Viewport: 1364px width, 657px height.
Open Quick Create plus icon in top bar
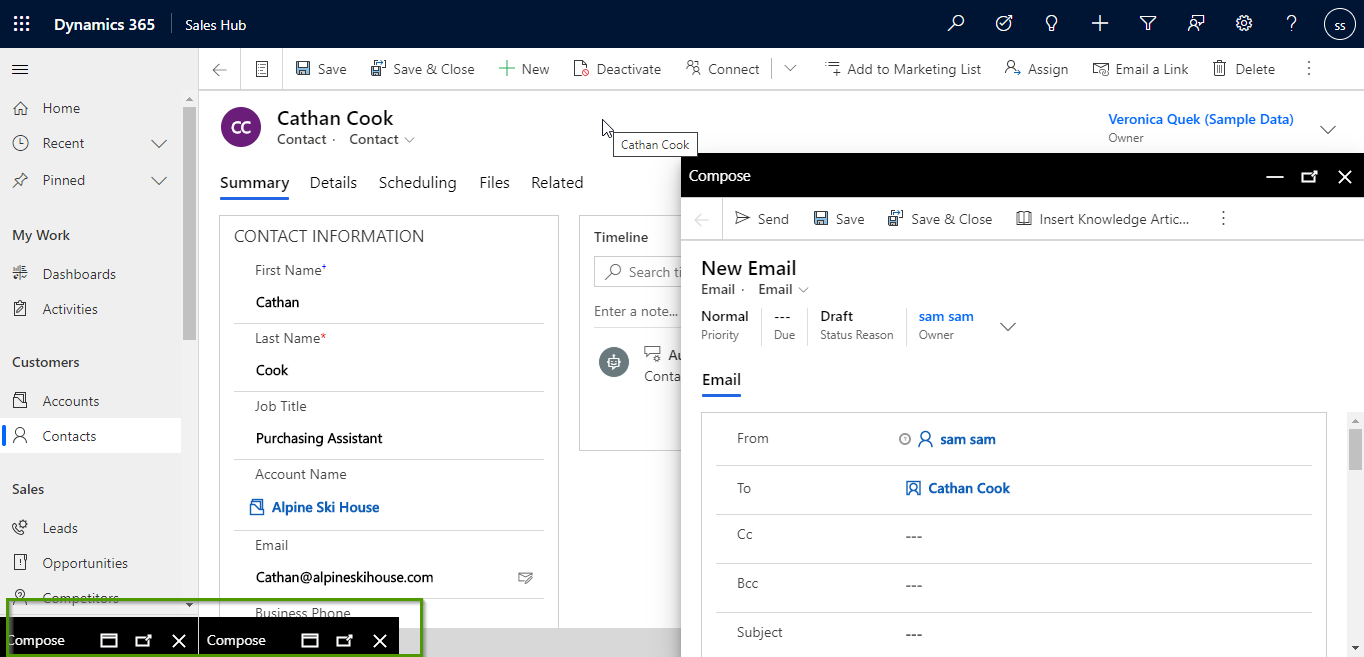[1100, 24]
